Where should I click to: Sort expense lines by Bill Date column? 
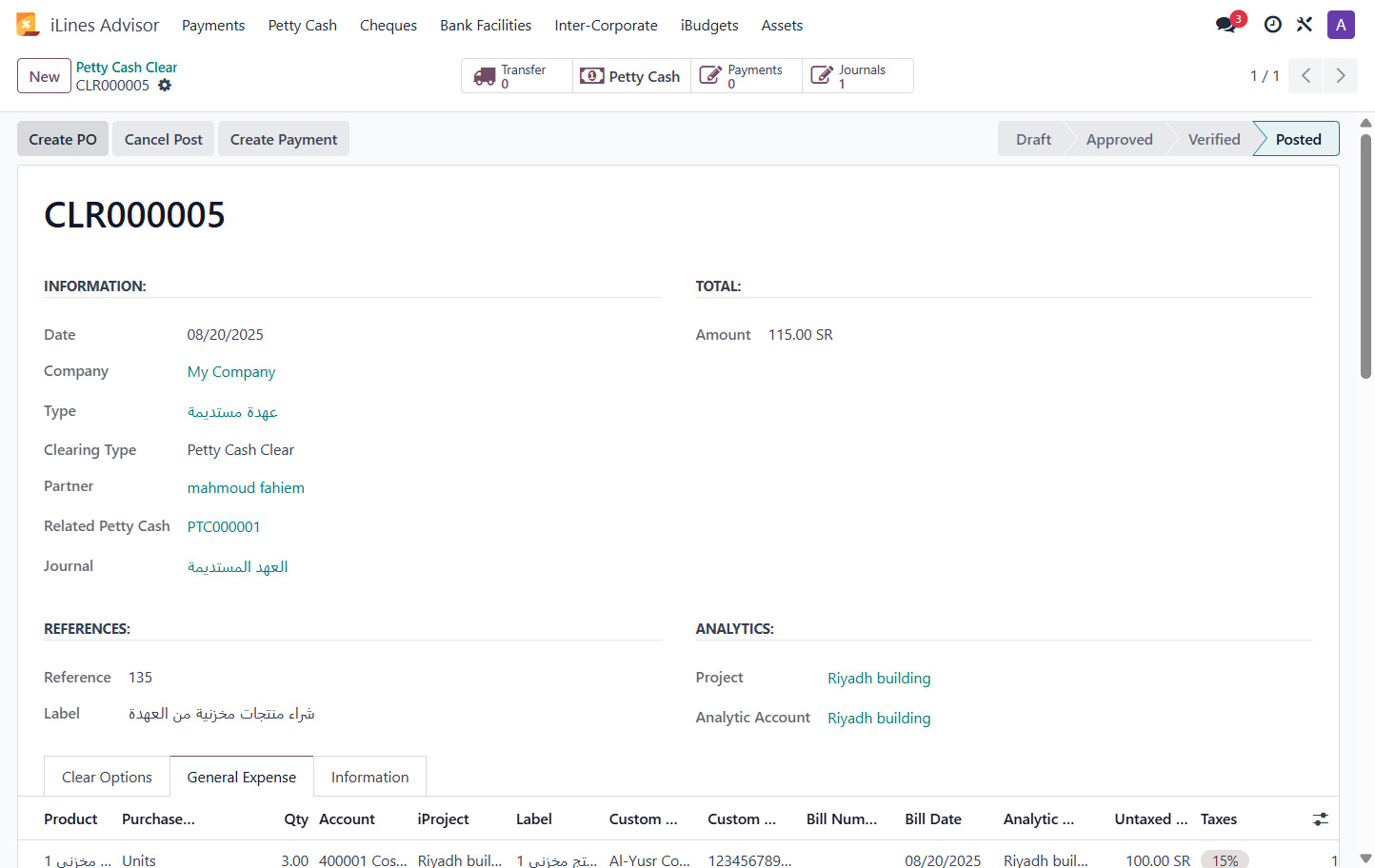(x=933, y=819)
